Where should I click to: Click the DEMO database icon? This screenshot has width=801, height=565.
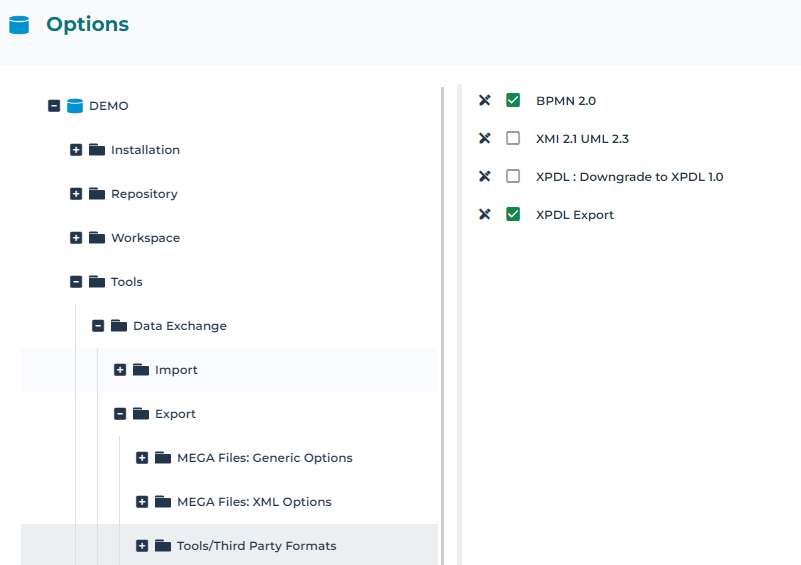point(75,106)
